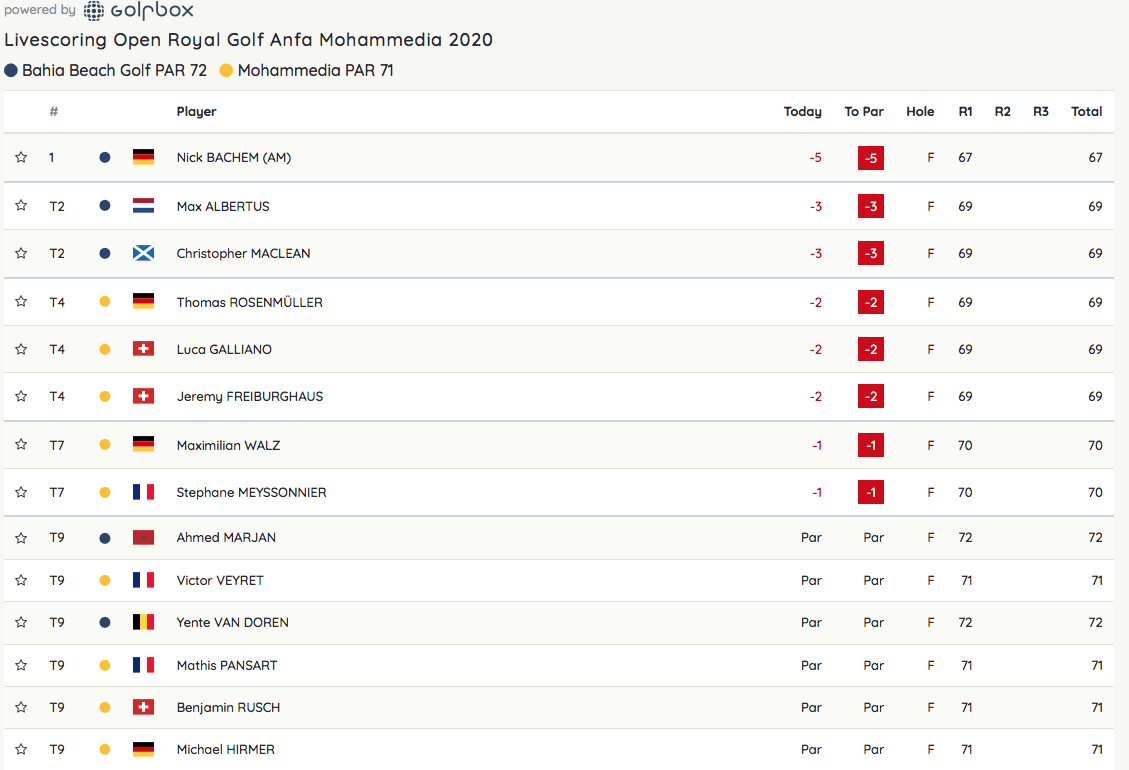Click the Swiss flag for Benjamin RUSCH
1129x770 pixels.
pos(143,707)
